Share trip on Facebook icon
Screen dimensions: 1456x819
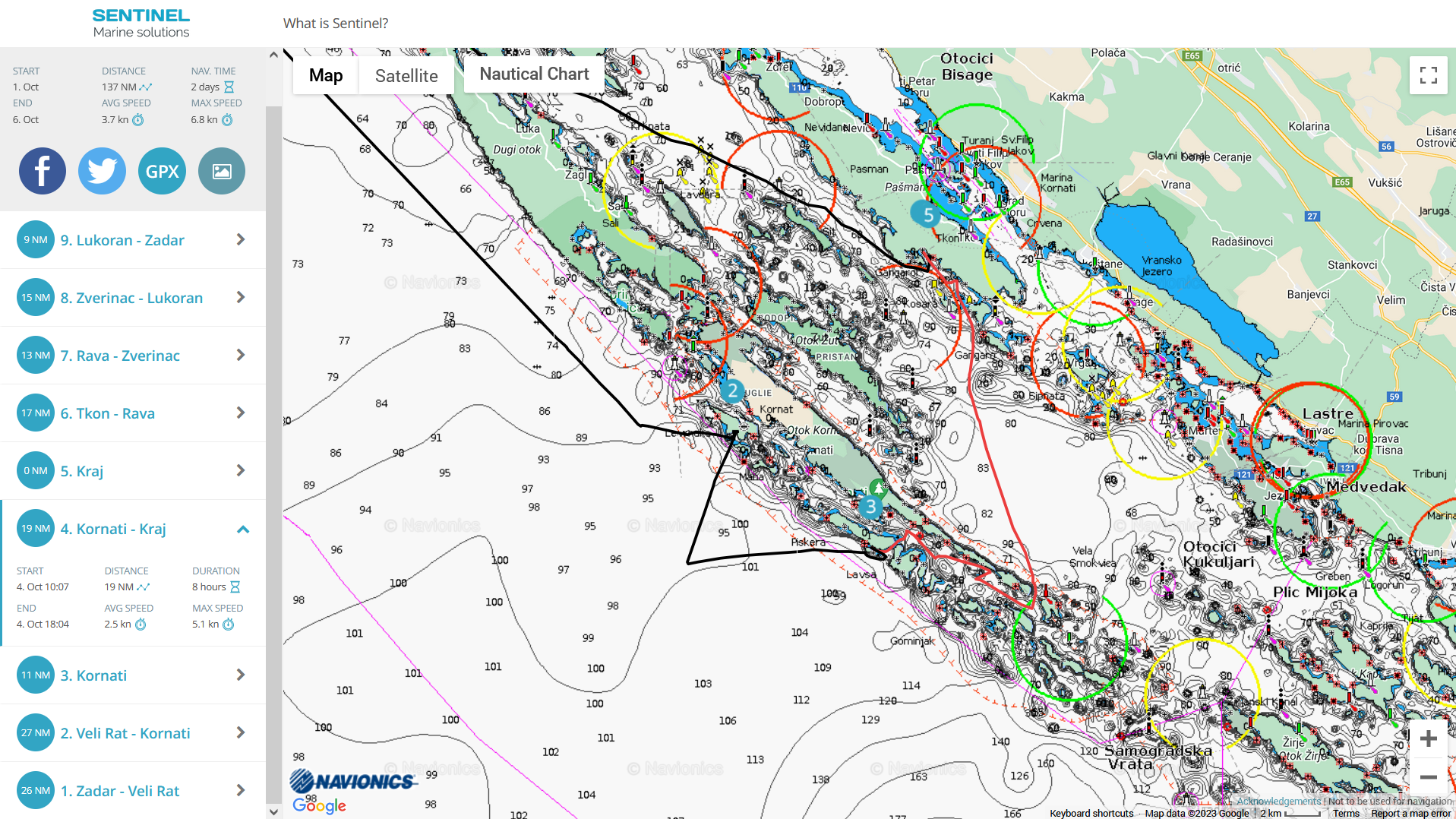(x=43, y=171)
